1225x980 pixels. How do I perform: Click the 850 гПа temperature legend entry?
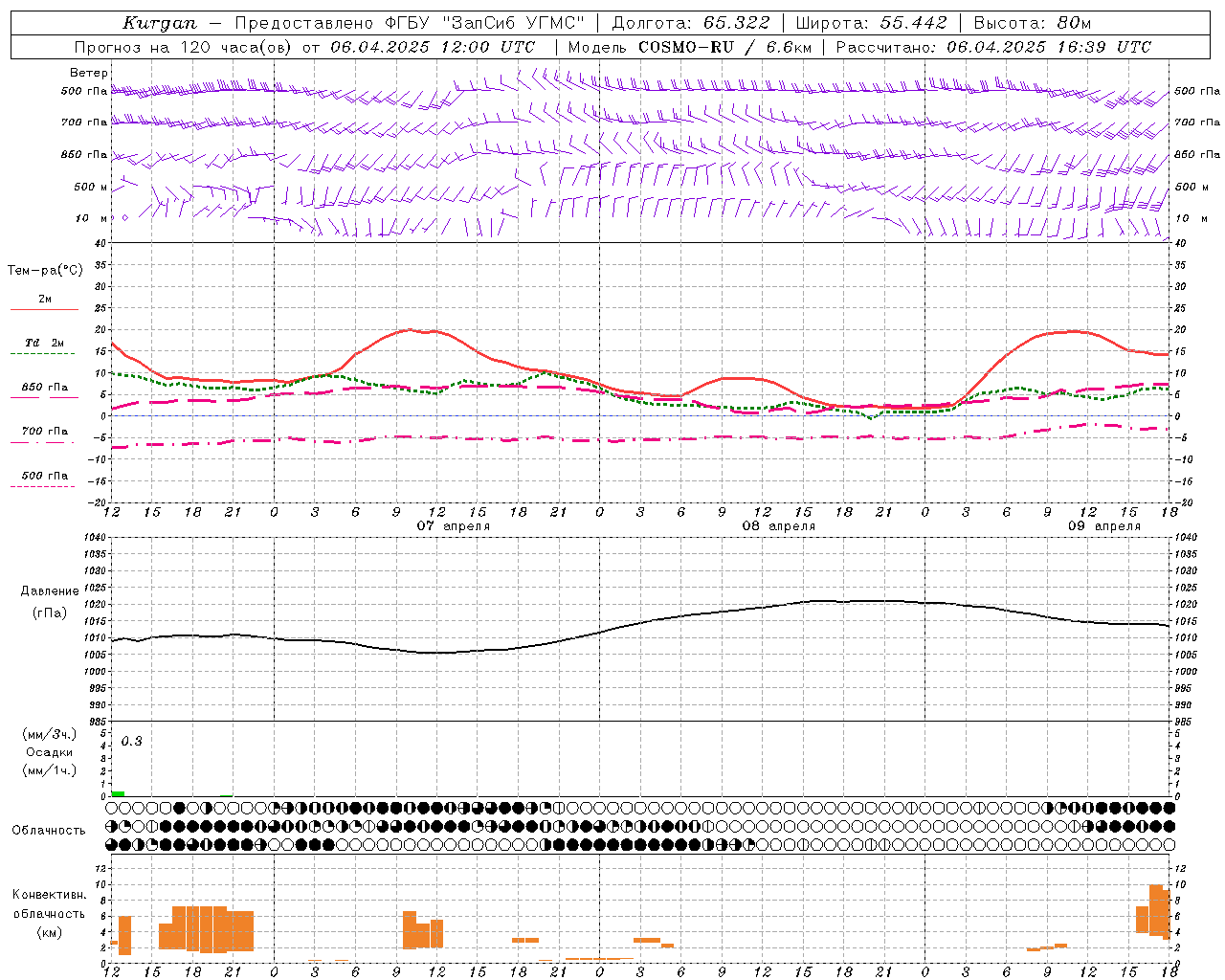pyautogui.click(x=44, y=388)
